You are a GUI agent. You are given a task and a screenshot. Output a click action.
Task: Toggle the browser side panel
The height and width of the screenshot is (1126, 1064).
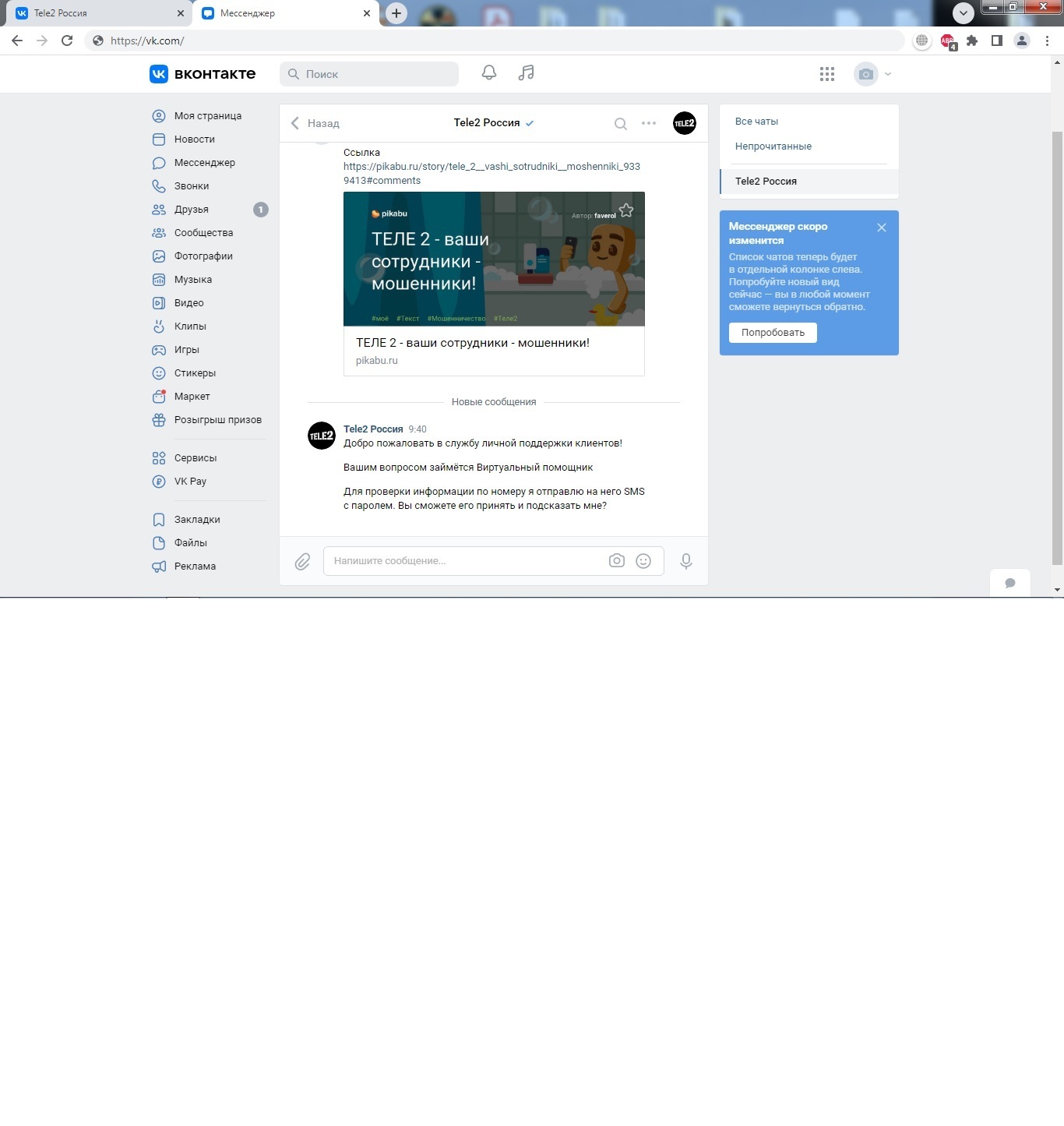[x=996, y=41]
